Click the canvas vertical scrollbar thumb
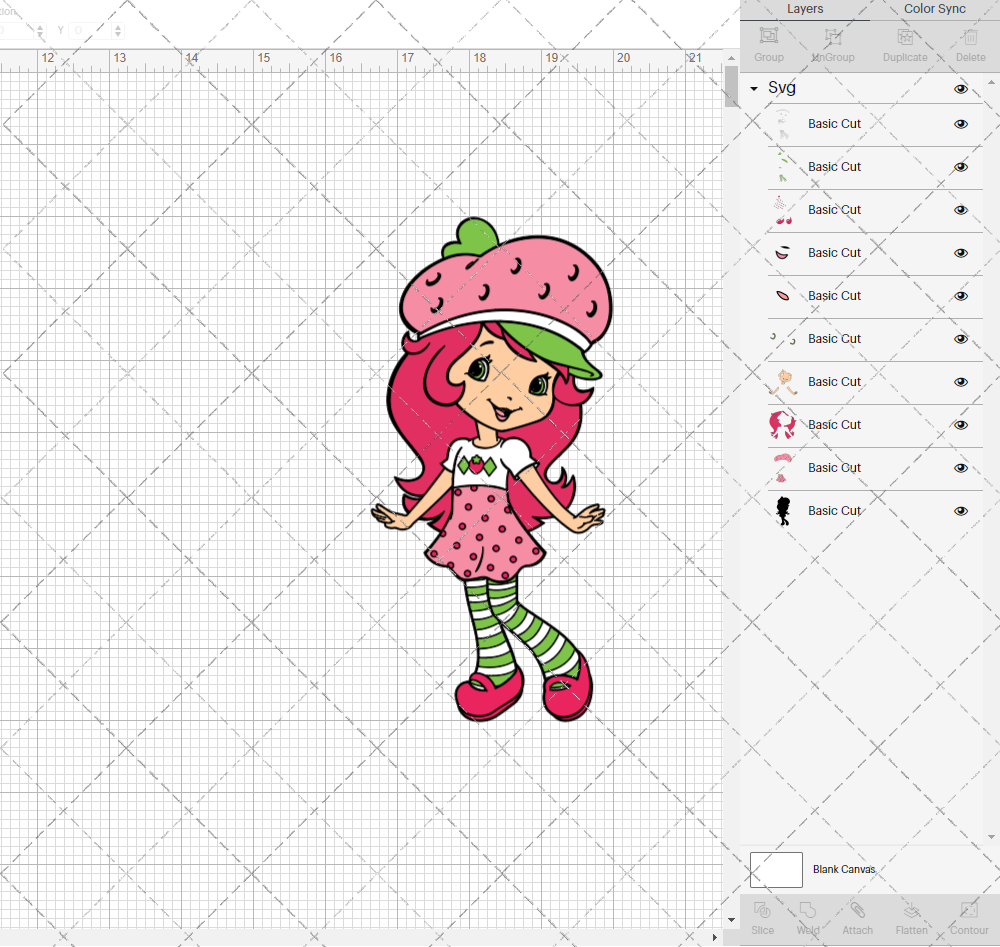The width and height of the screenshot is (1000, 947). point(732,86)
